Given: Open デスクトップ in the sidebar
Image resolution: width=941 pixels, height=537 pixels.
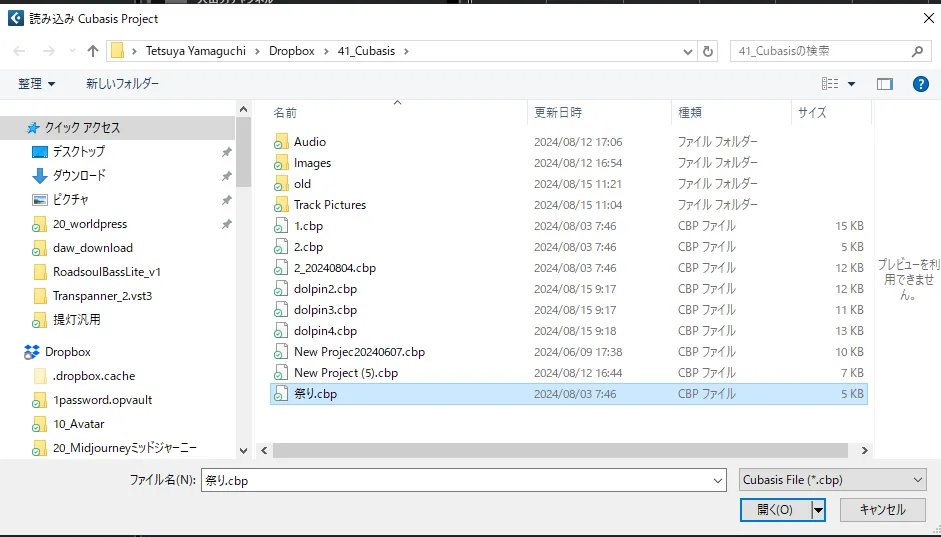Looking at the screenshot, I should point(79,151).
